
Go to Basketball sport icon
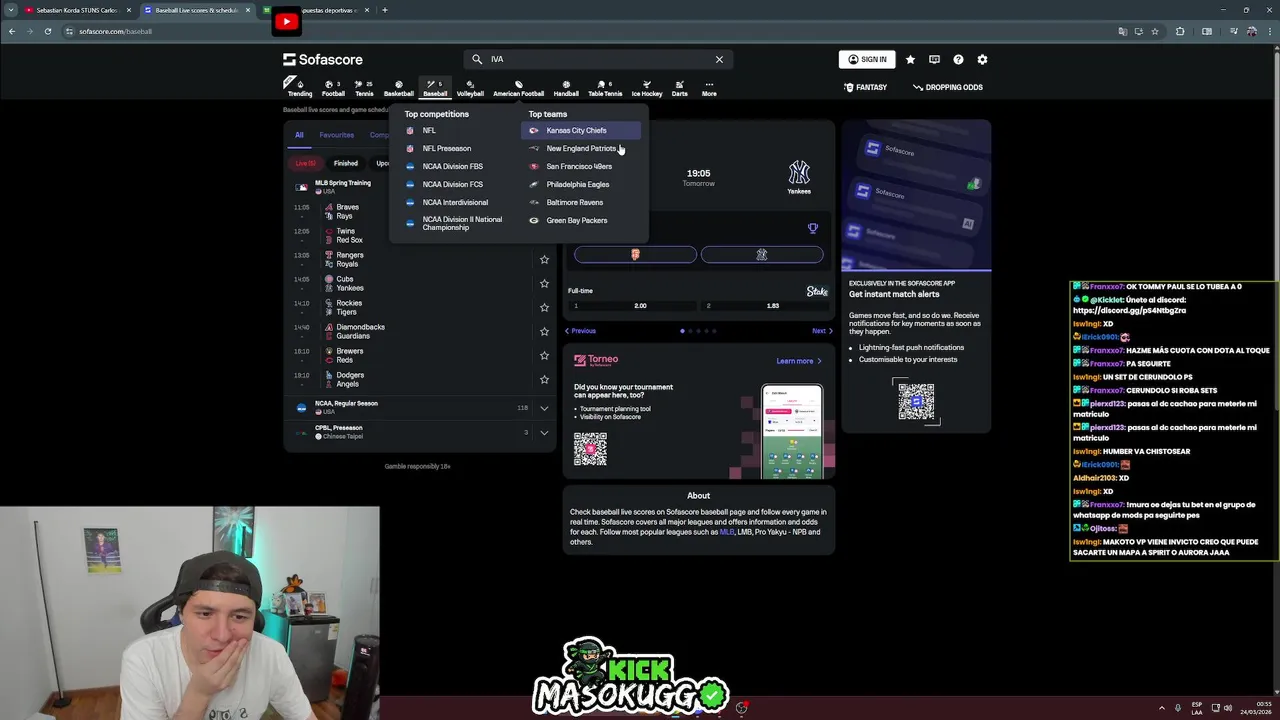pos(398,88)
